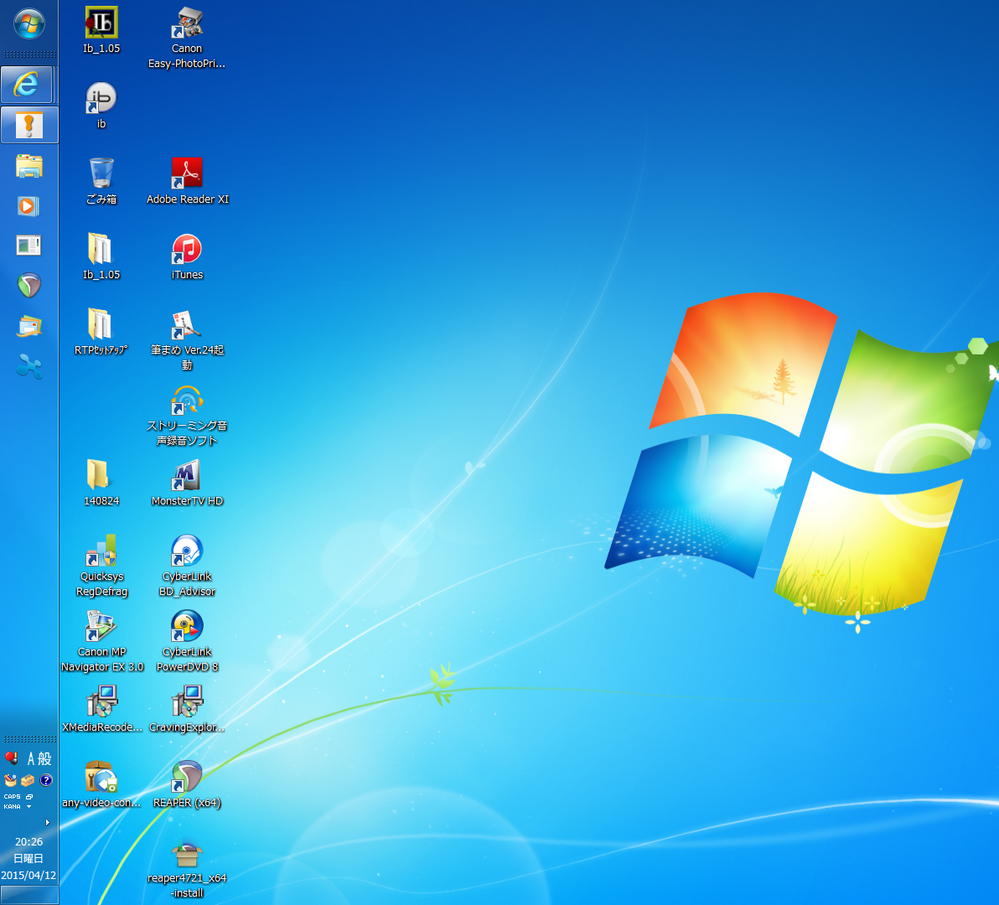Open the RTPセットアップ folder

point(101,331)
